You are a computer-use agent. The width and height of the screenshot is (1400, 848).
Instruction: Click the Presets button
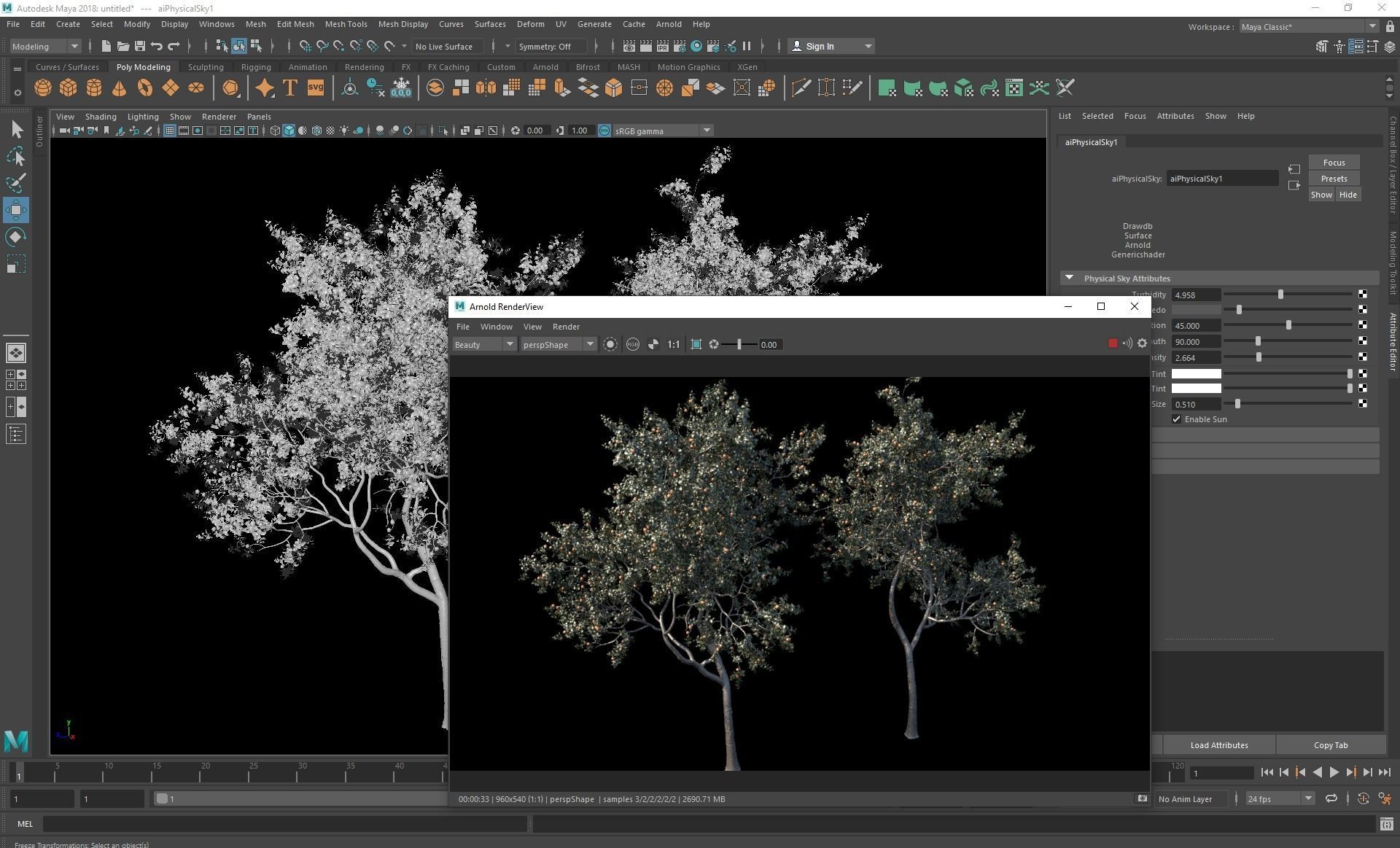click(1334, 179)
